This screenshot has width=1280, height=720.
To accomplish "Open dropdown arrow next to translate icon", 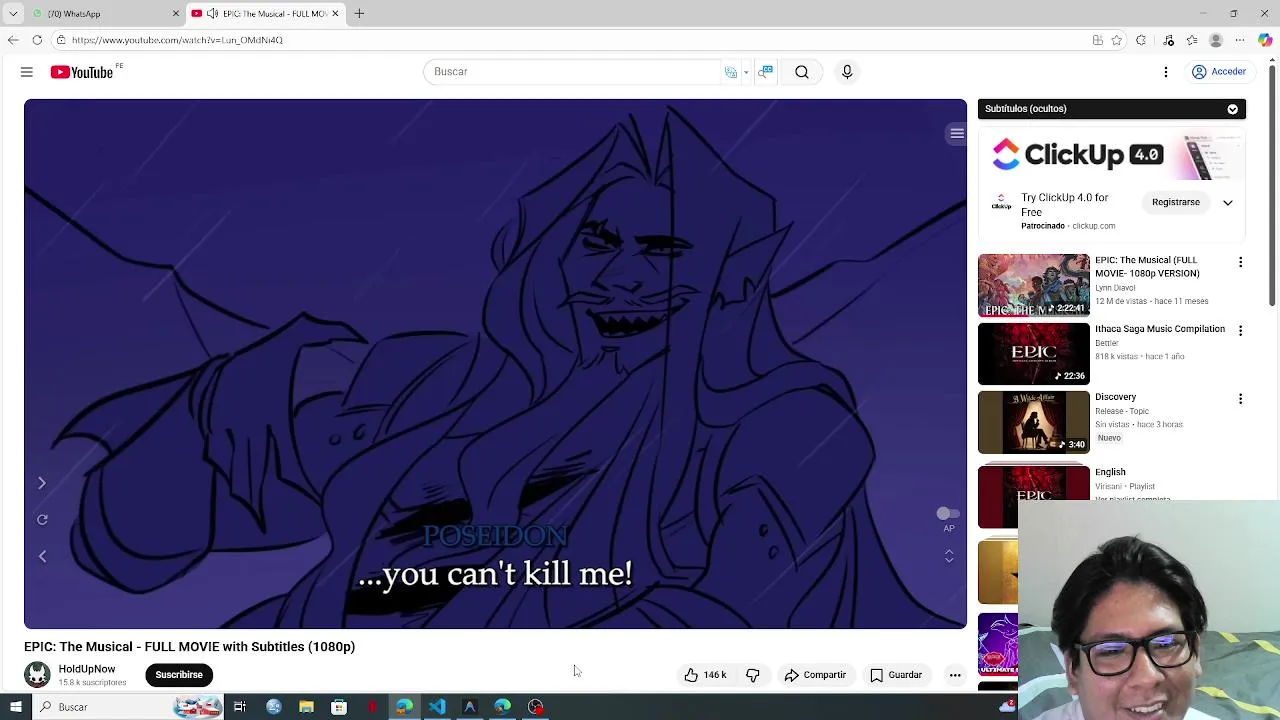I will [746, 72].
